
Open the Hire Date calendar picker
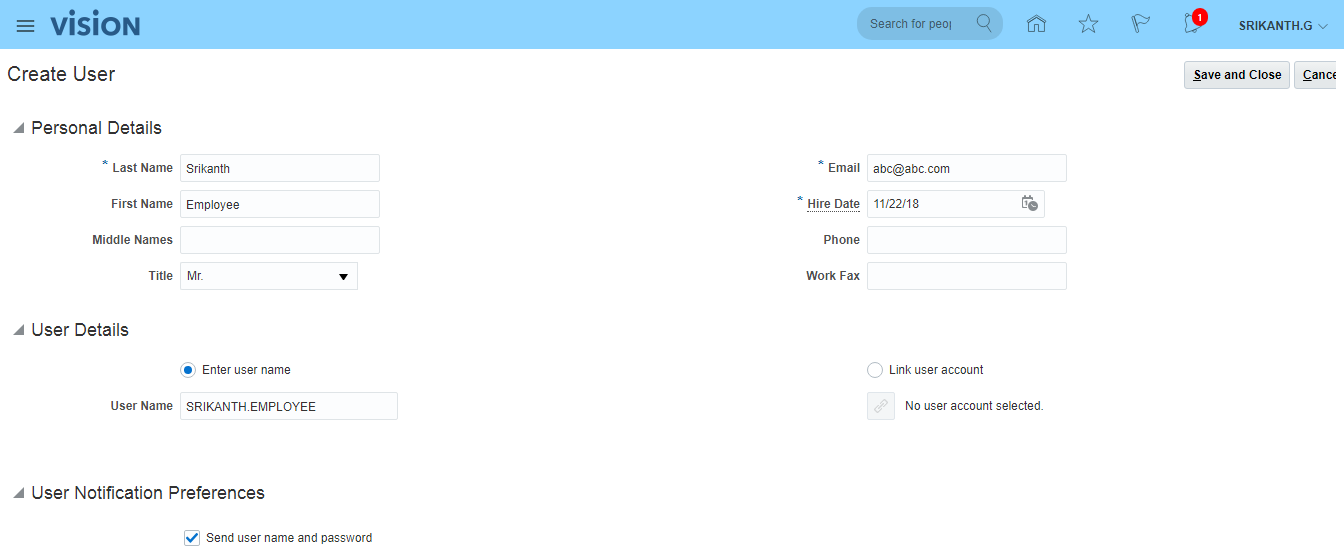click(x=1029, y=204)
